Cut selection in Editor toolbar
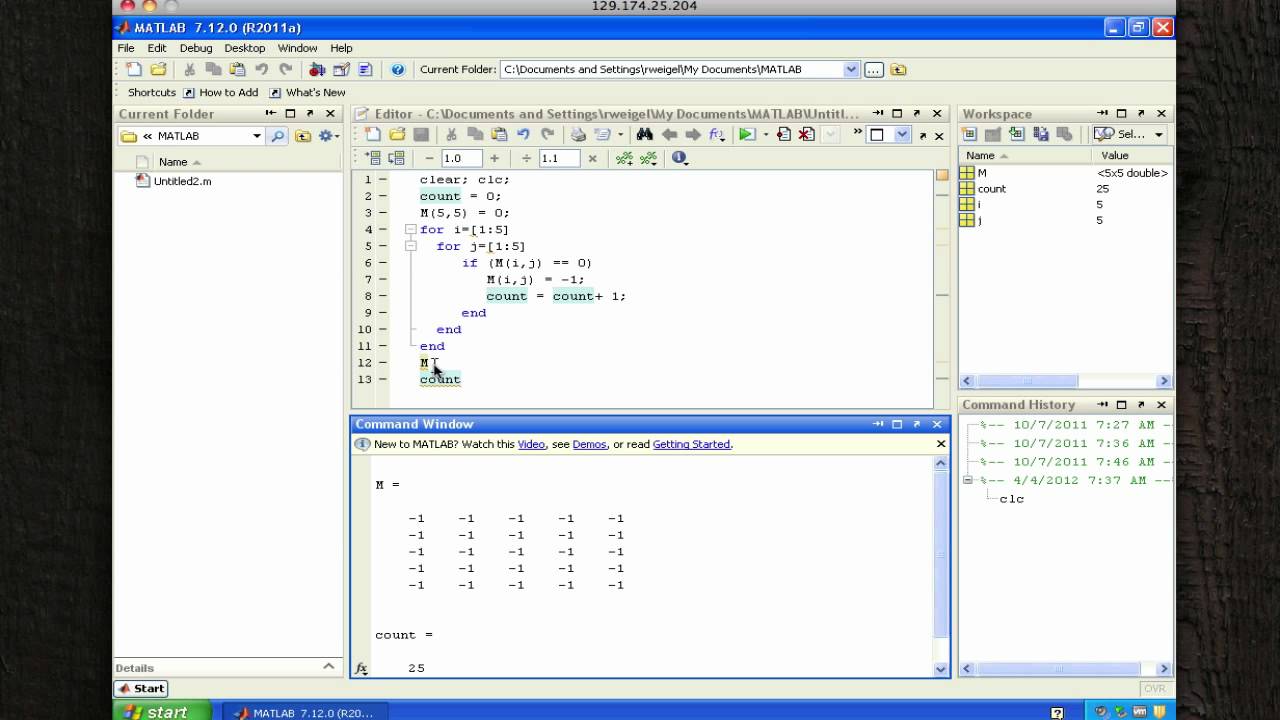This screenshot has width=1280, height=720. [x=451, y=135]
